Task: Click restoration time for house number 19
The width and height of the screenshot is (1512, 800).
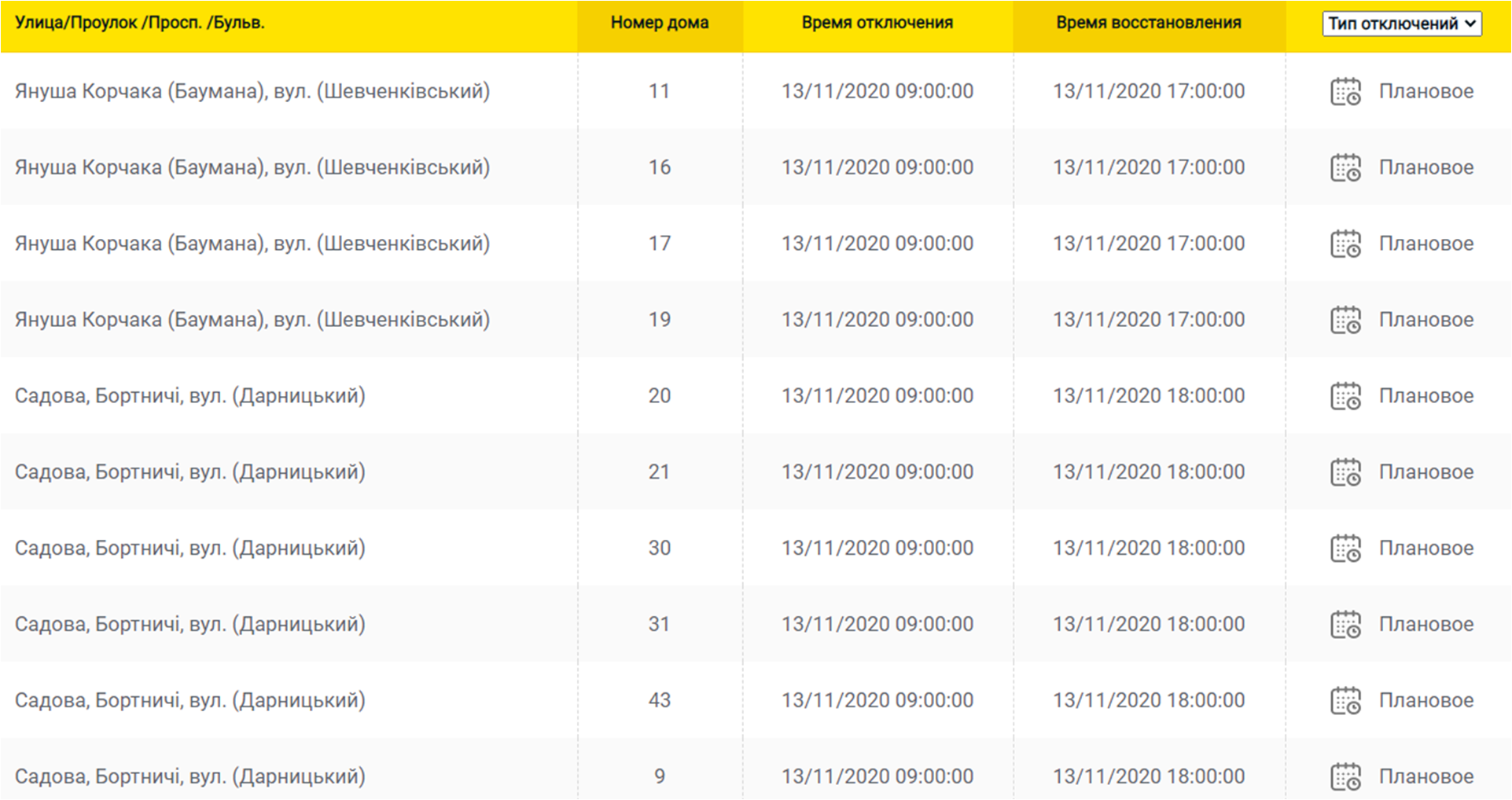Action: click(x=1148, y=320)
